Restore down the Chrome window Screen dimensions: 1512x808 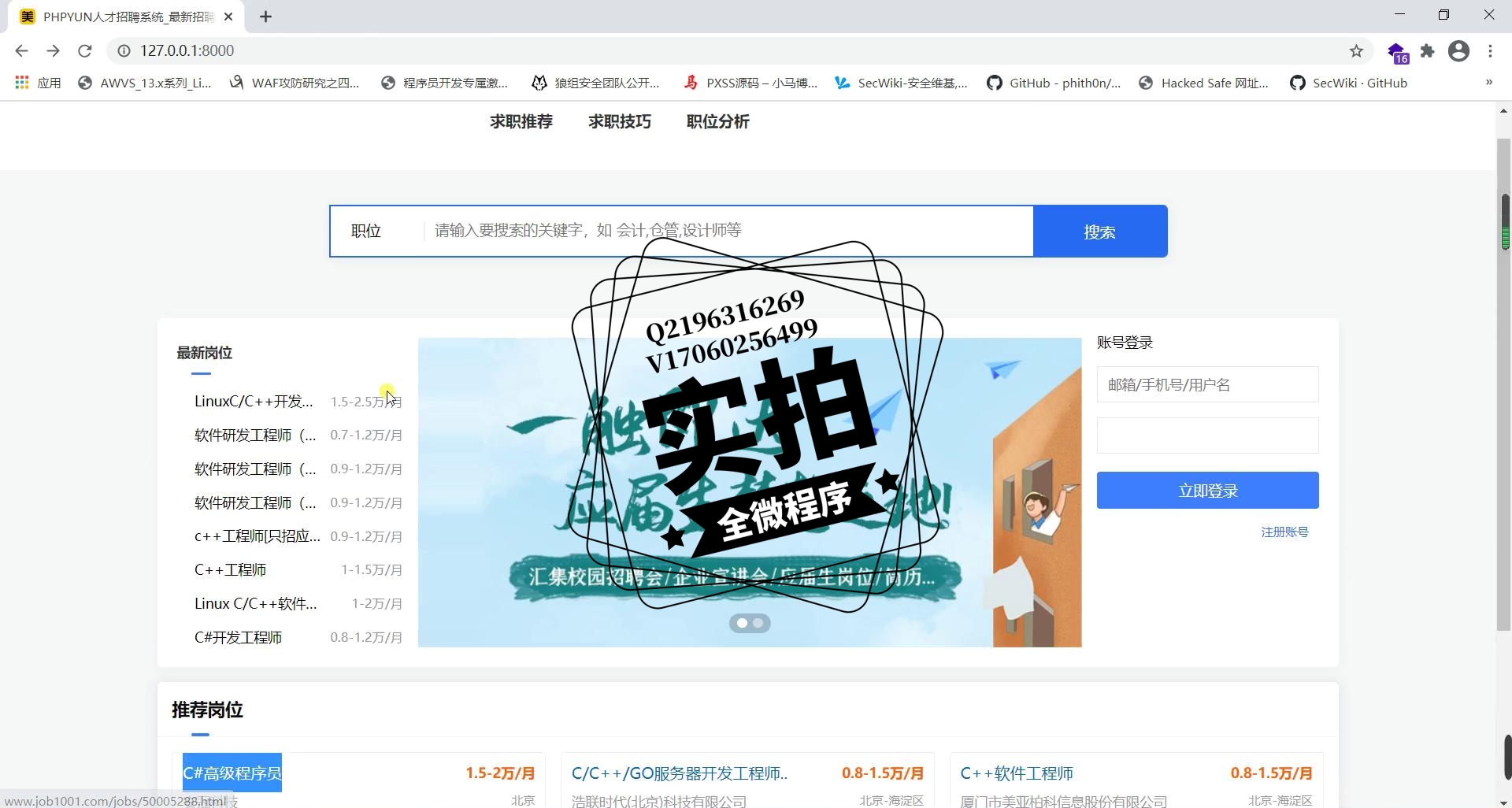(1443, 15)
